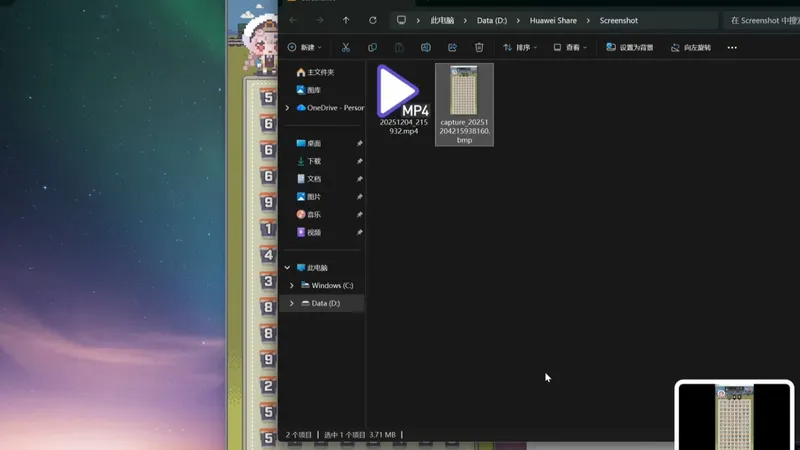This screenshot has height=450, width=800.
Task: Open OneDrive - Personal in sidebar
Action: point(330,108)
